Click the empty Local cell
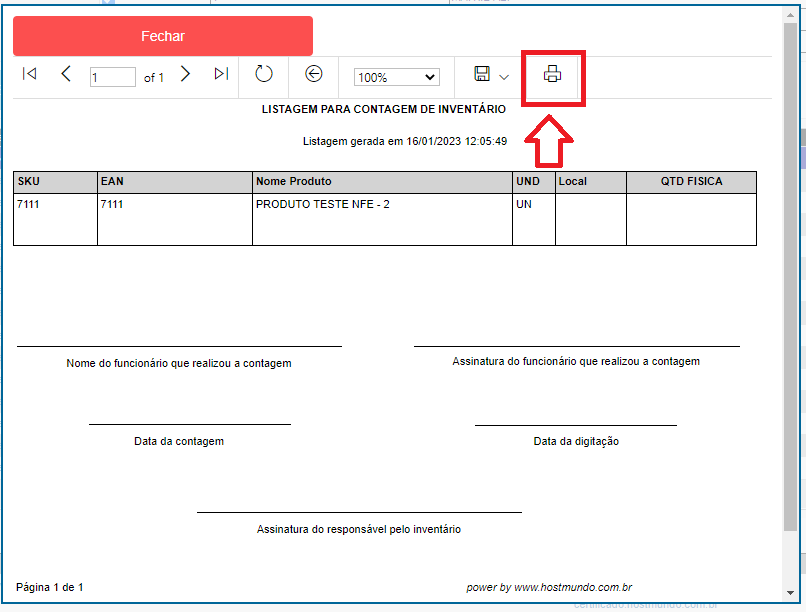The height and width of the screenshot is (612, 806). click(x=590, y=218)
